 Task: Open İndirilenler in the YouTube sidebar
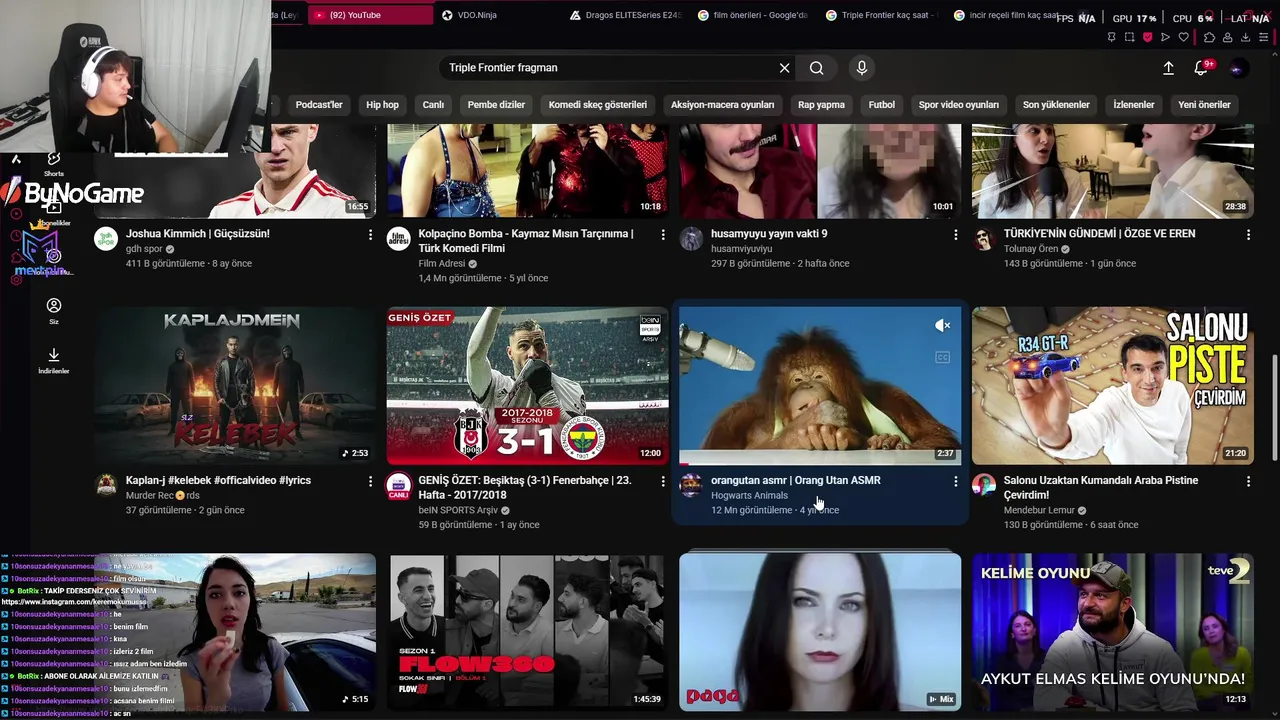(x=54, y=360)
